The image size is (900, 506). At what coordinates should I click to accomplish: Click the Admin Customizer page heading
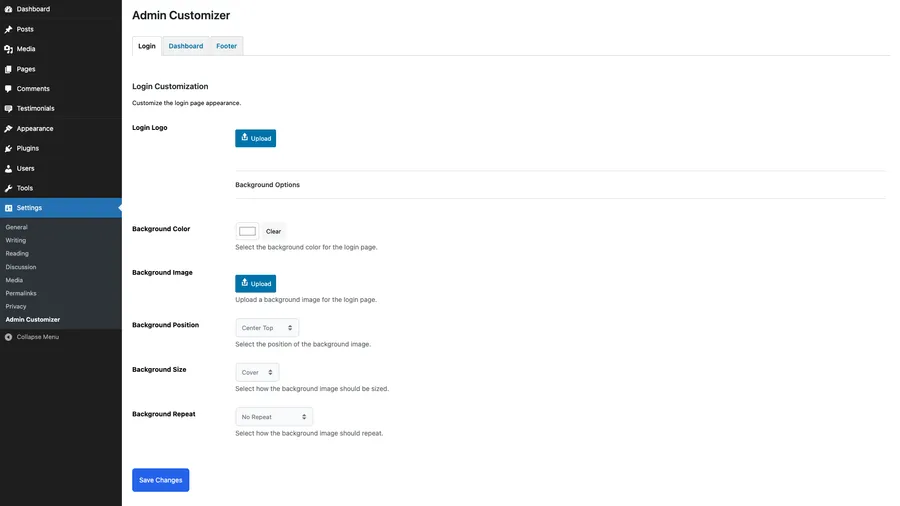pyautogui.click(x=181, y=15)
